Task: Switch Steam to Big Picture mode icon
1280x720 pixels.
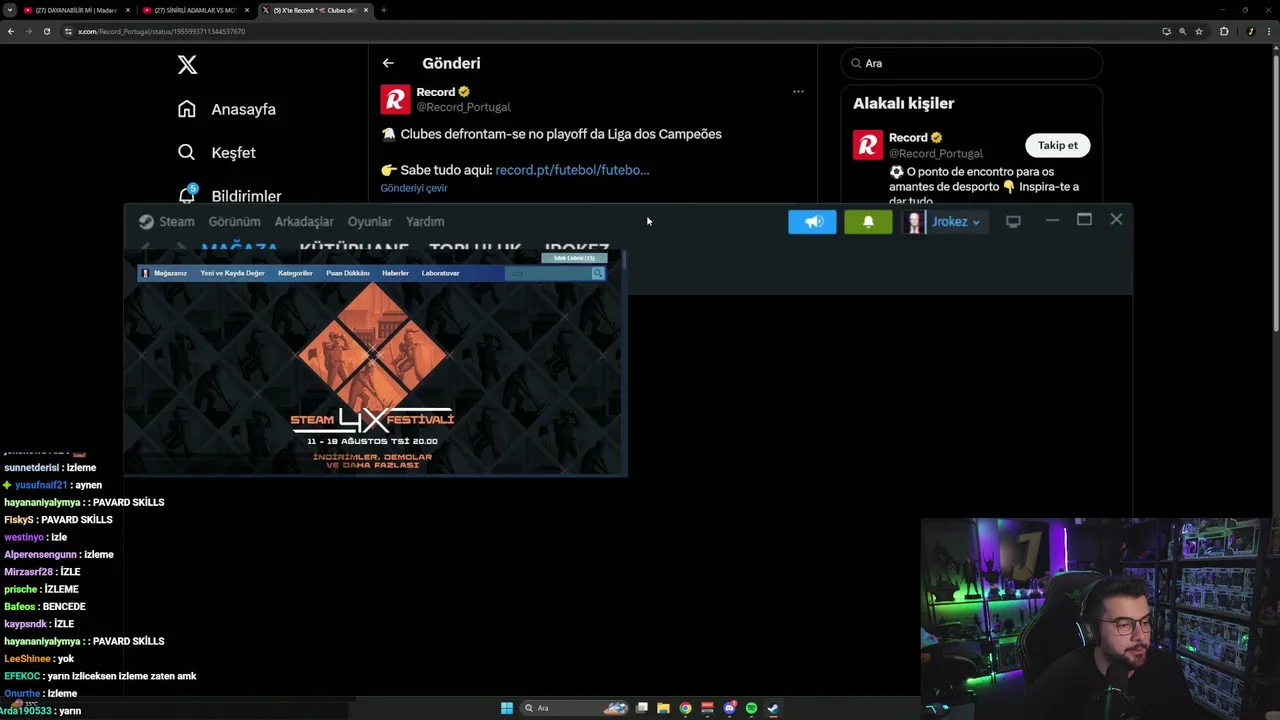Action: 1013,222
